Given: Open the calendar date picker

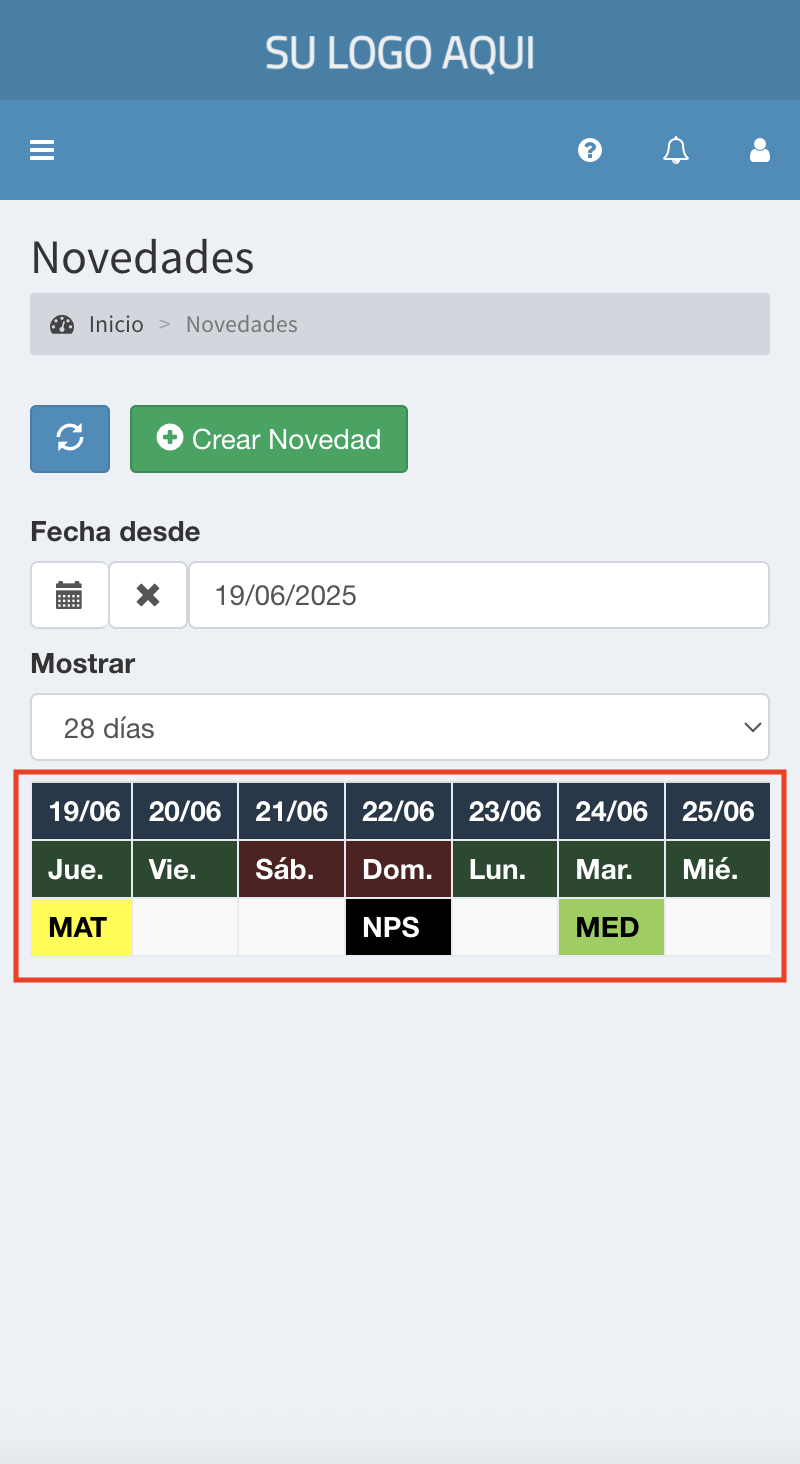Looking at the screenshot, I should pyautogui.click(x=69, y=595).
